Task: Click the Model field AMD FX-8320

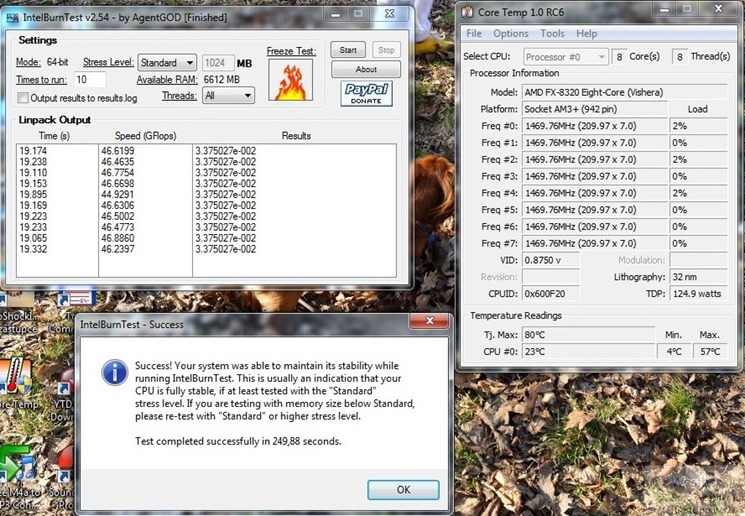Action: [624, 92]
